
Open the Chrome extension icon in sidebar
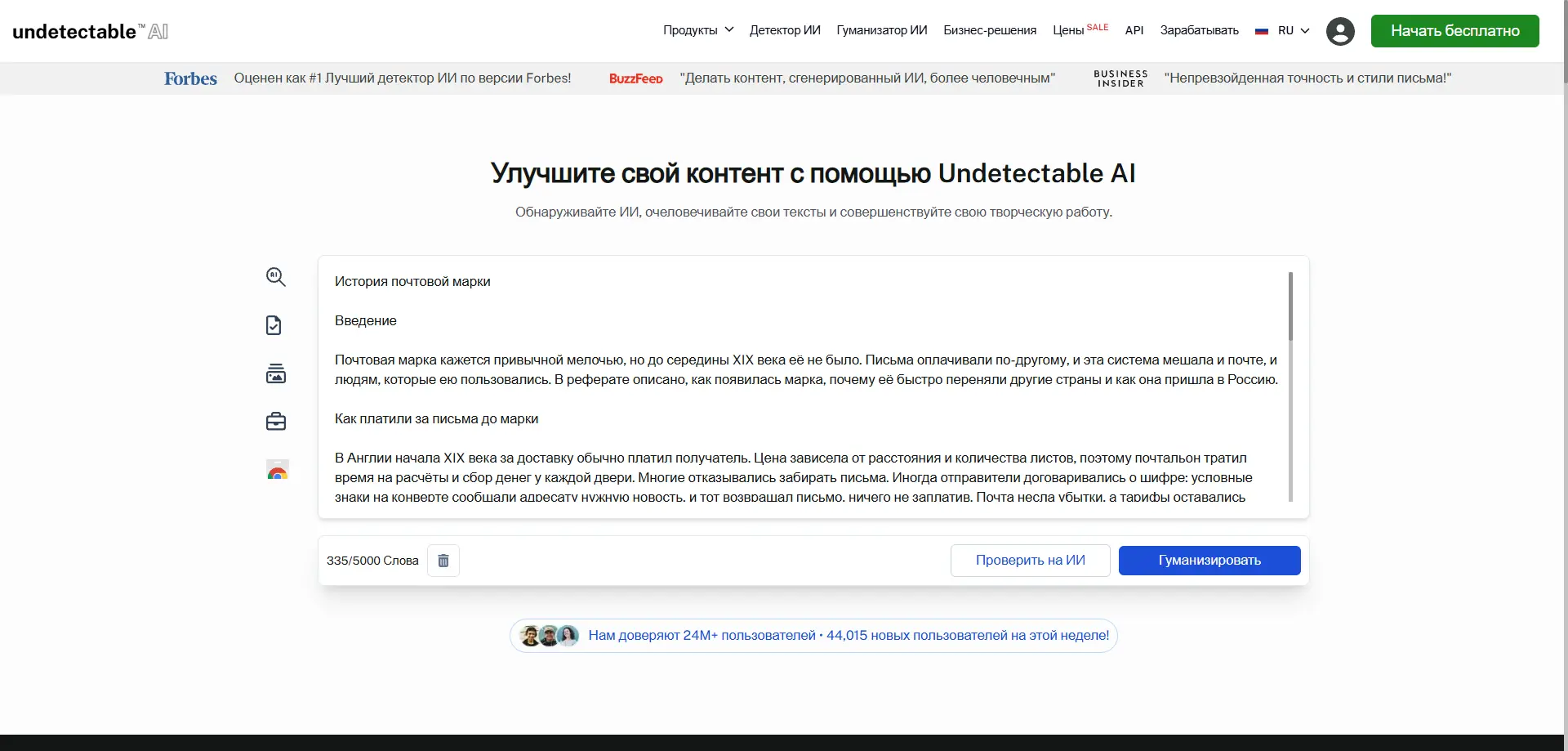[x=278, y=470]
